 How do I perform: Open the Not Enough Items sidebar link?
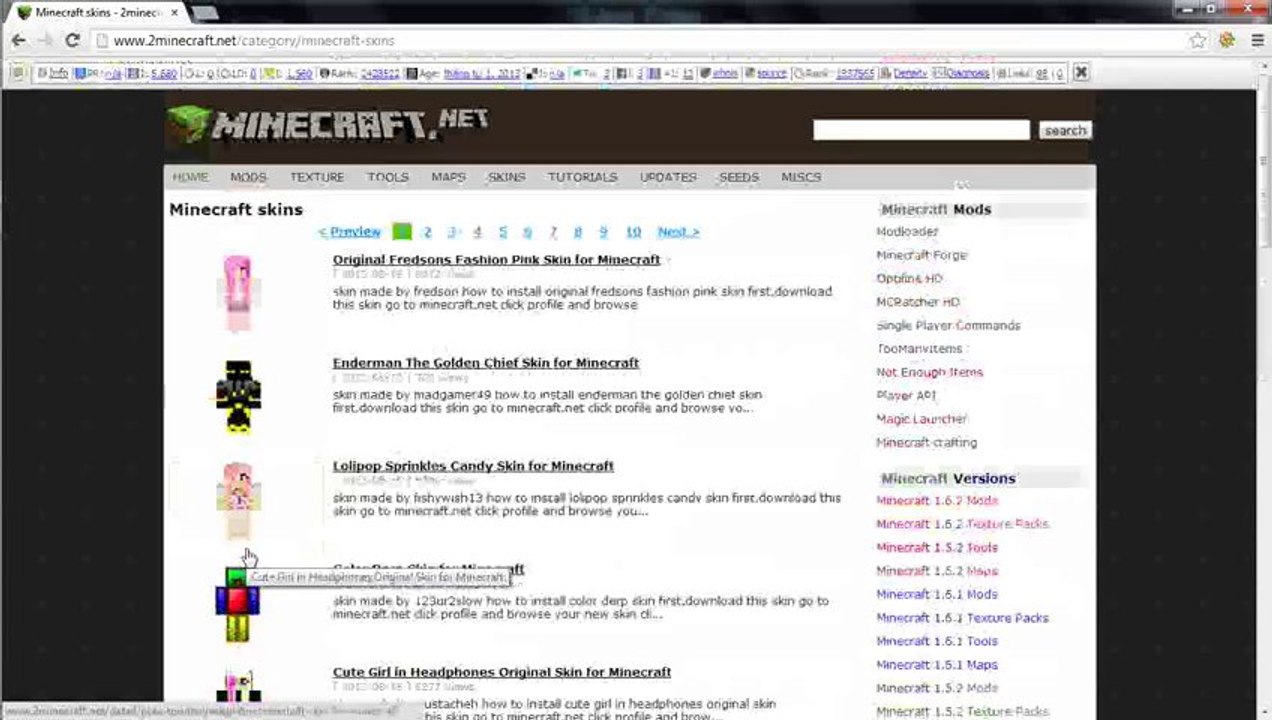click(929, 372)
